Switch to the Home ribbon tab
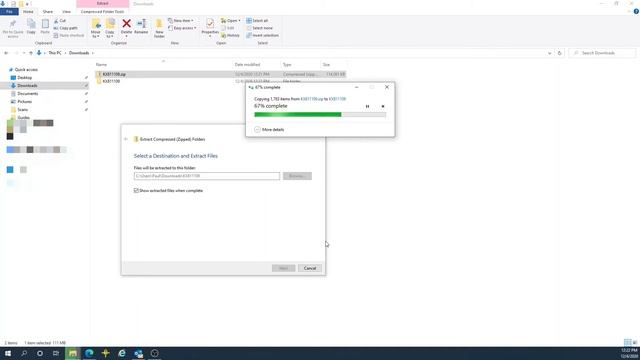This screenshot has width=640, height=360. 28,12
